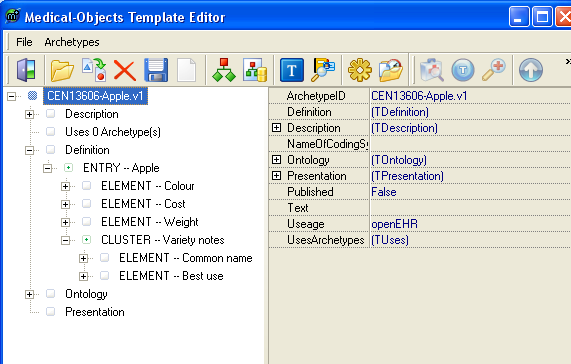This screenshot has width=571, height=364.
Task: Click the convert/import document arrow icon
Action: click(94, 70)
